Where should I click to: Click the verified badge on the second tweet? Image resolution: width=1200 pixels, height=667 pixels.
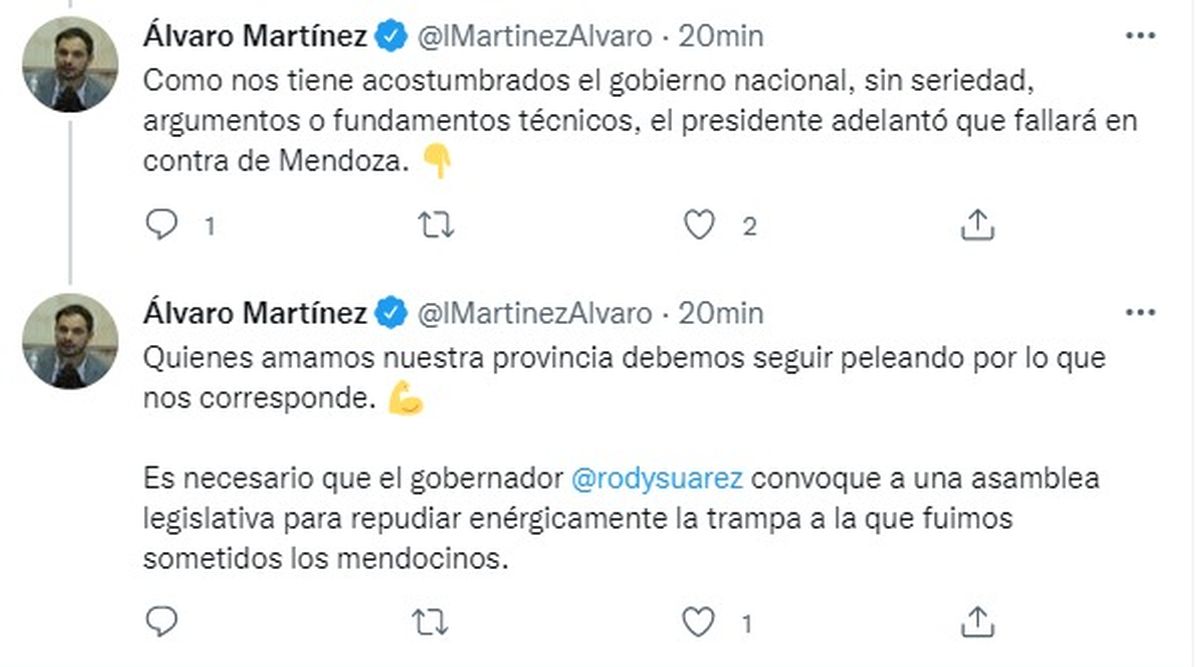coord(391,314)
